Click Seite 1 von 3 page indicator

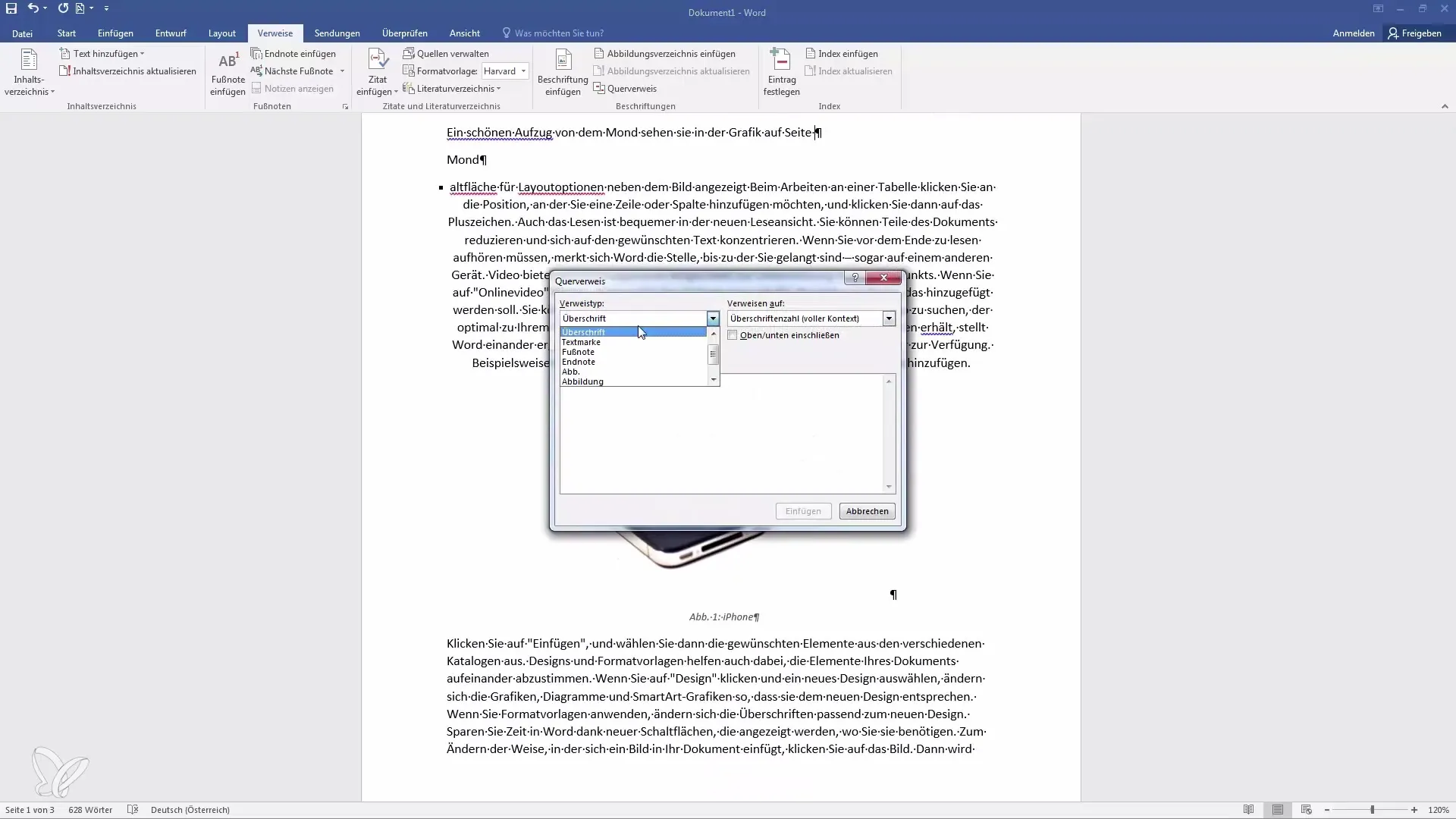pos(30,810)
